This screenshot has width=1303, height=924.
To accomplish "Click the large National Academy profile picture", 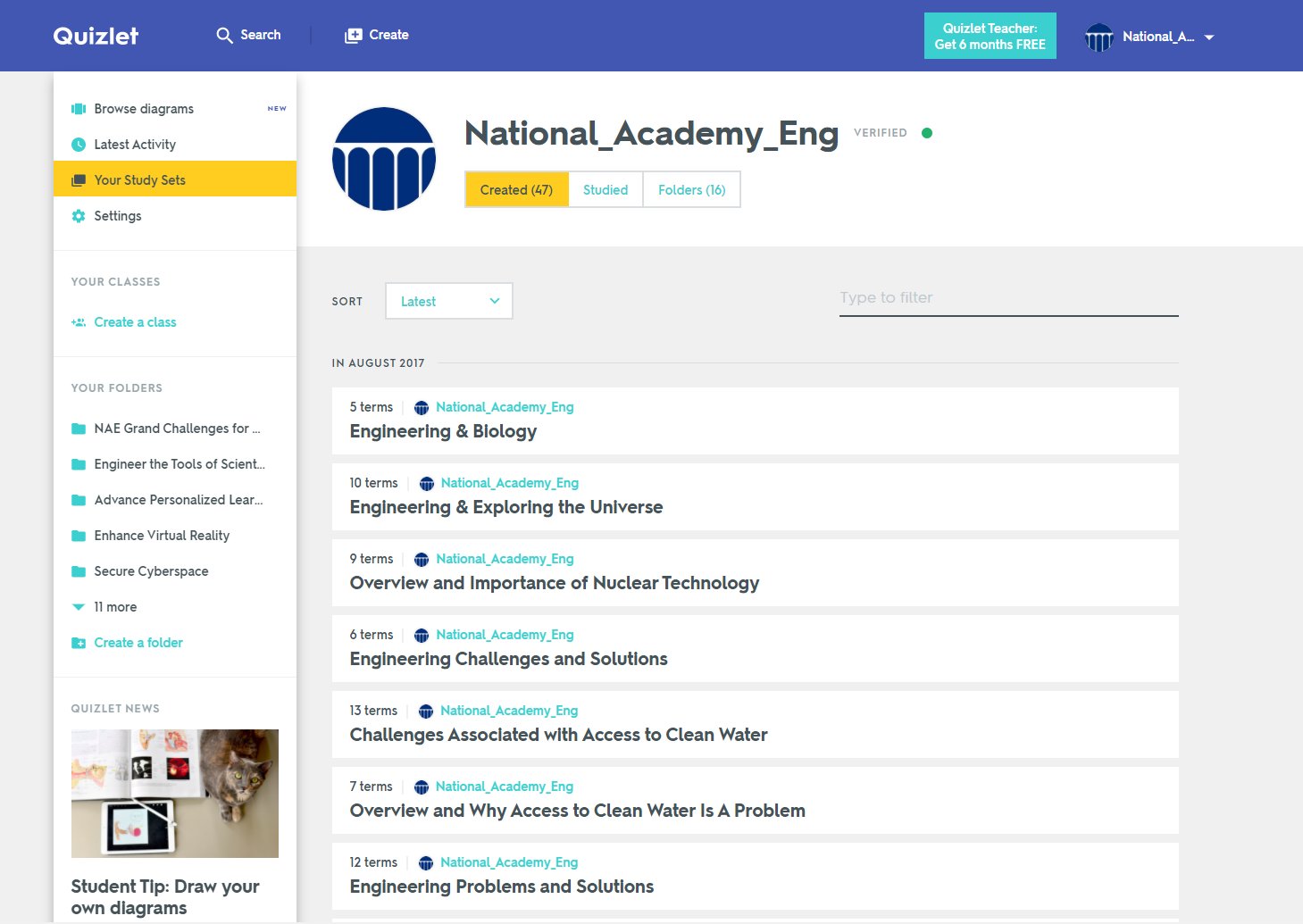I will [x=384, y=159].
